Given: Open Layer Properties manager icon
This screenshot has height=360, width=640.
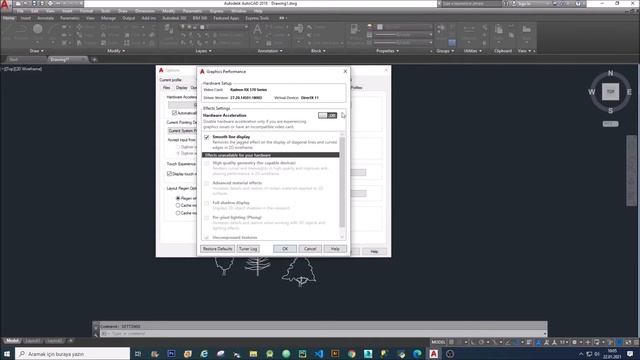Looking at the screenshot, I should (x=168, y=29).
